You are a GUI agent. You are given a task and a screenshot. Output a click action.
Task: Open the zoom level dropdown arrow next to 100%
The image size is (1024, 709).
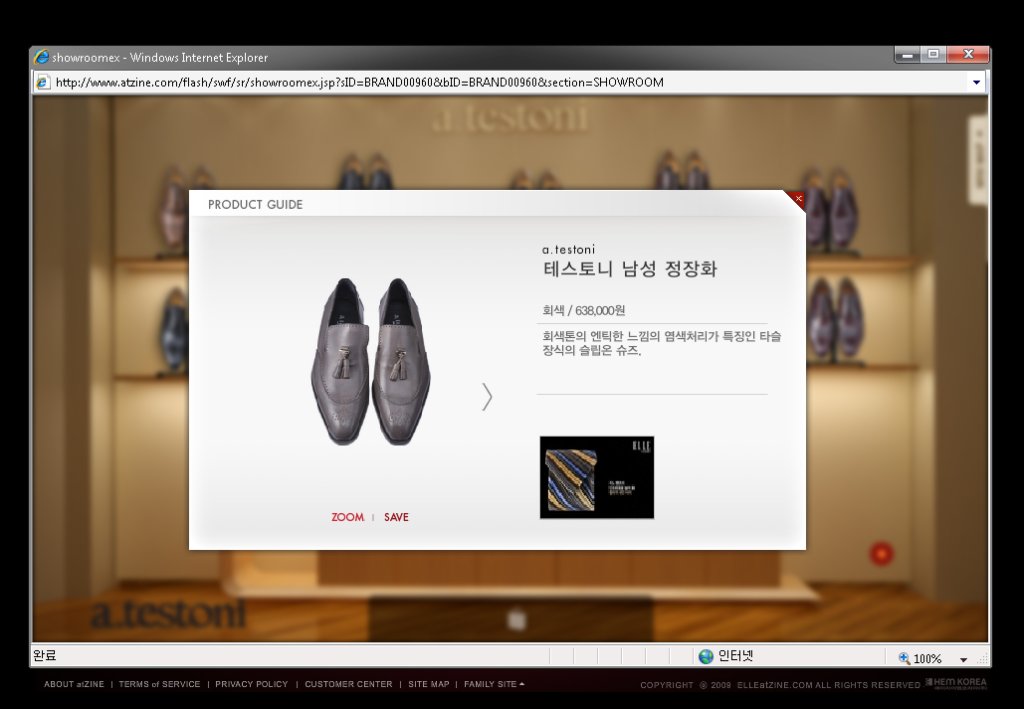[x=963, y=659]
